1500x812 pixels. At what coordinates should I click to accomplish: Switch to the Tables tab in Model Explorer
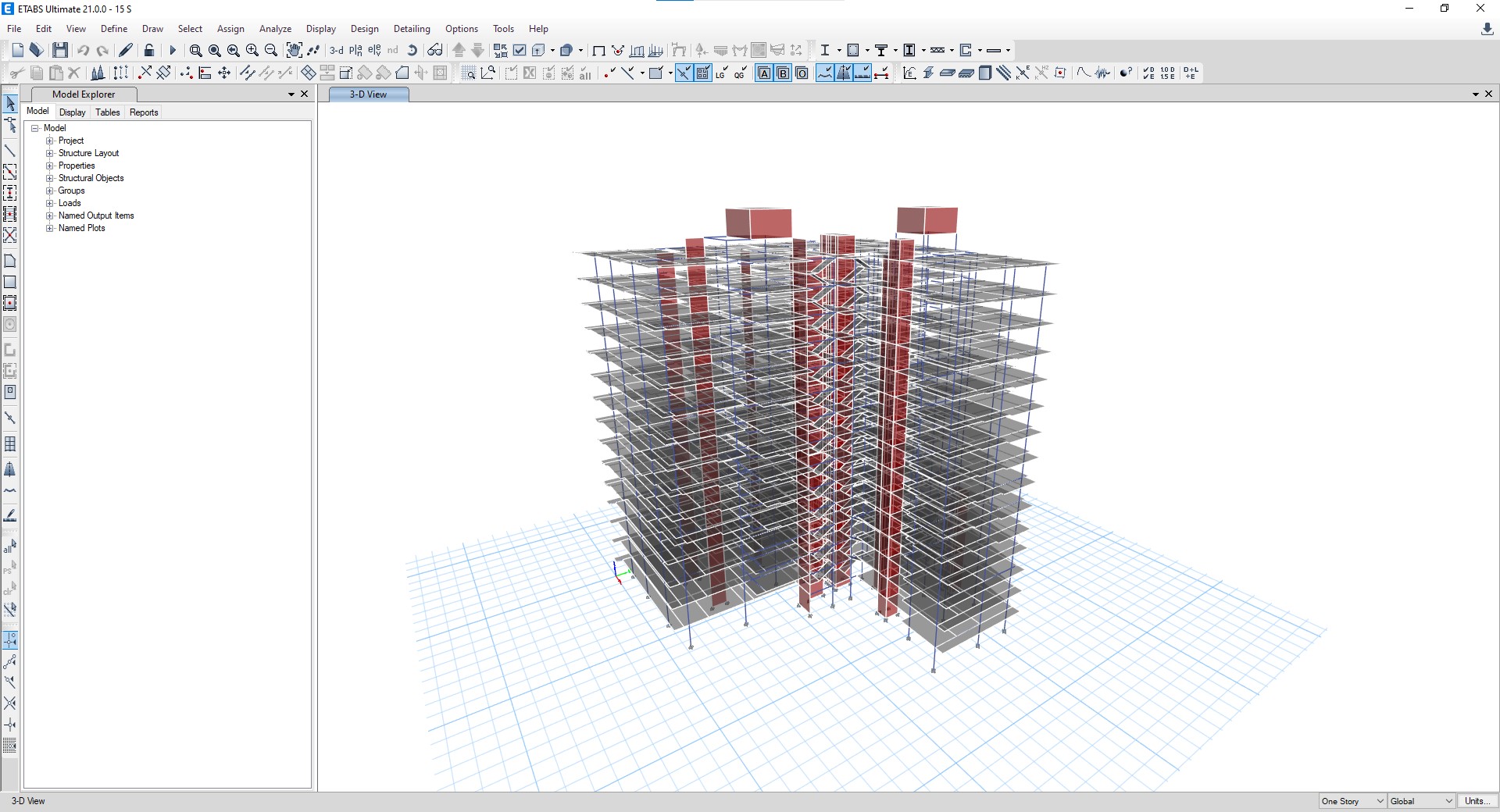point(108,112)
